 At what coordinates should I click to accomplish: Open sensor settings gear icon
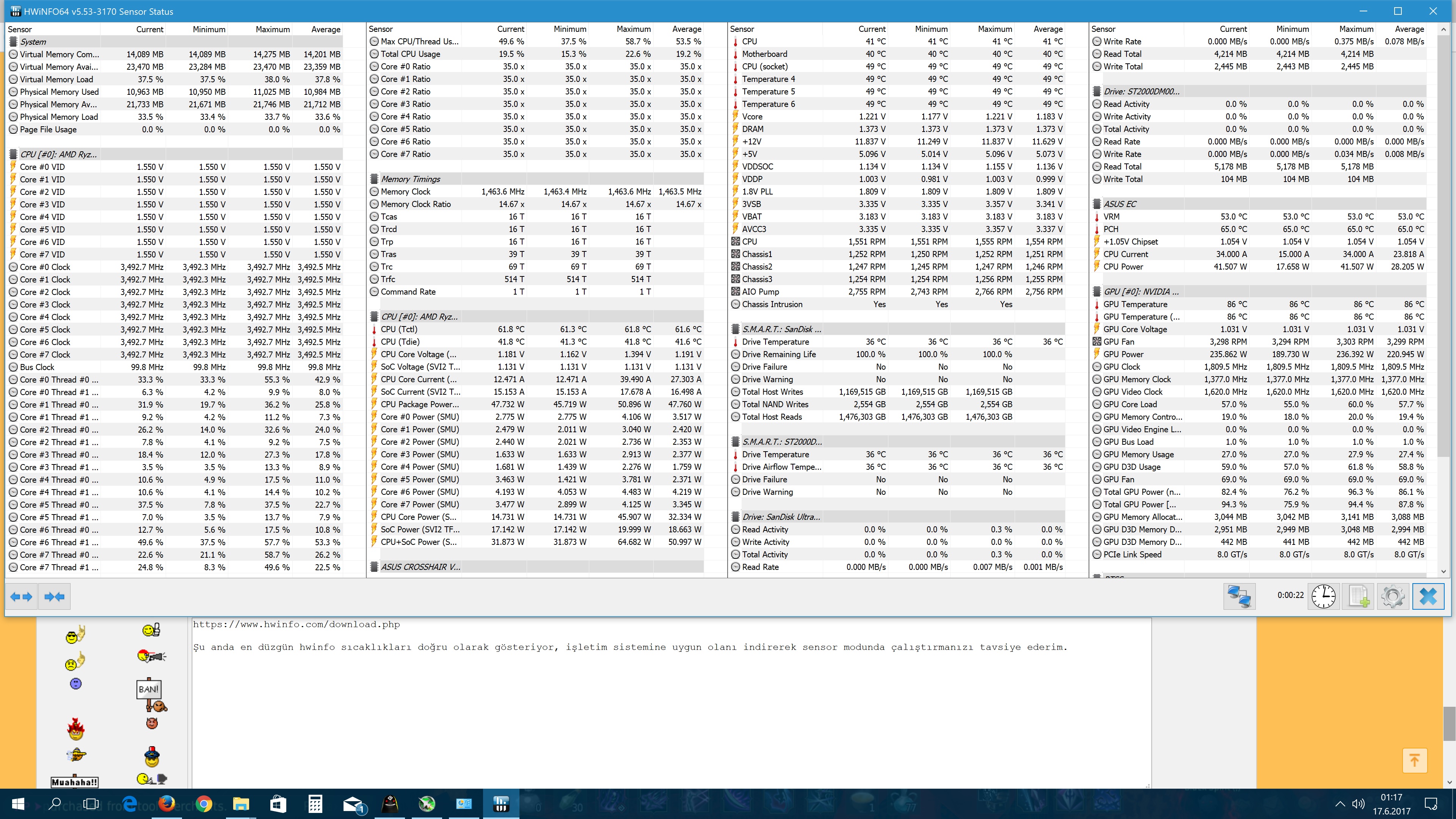(1393, 596)
